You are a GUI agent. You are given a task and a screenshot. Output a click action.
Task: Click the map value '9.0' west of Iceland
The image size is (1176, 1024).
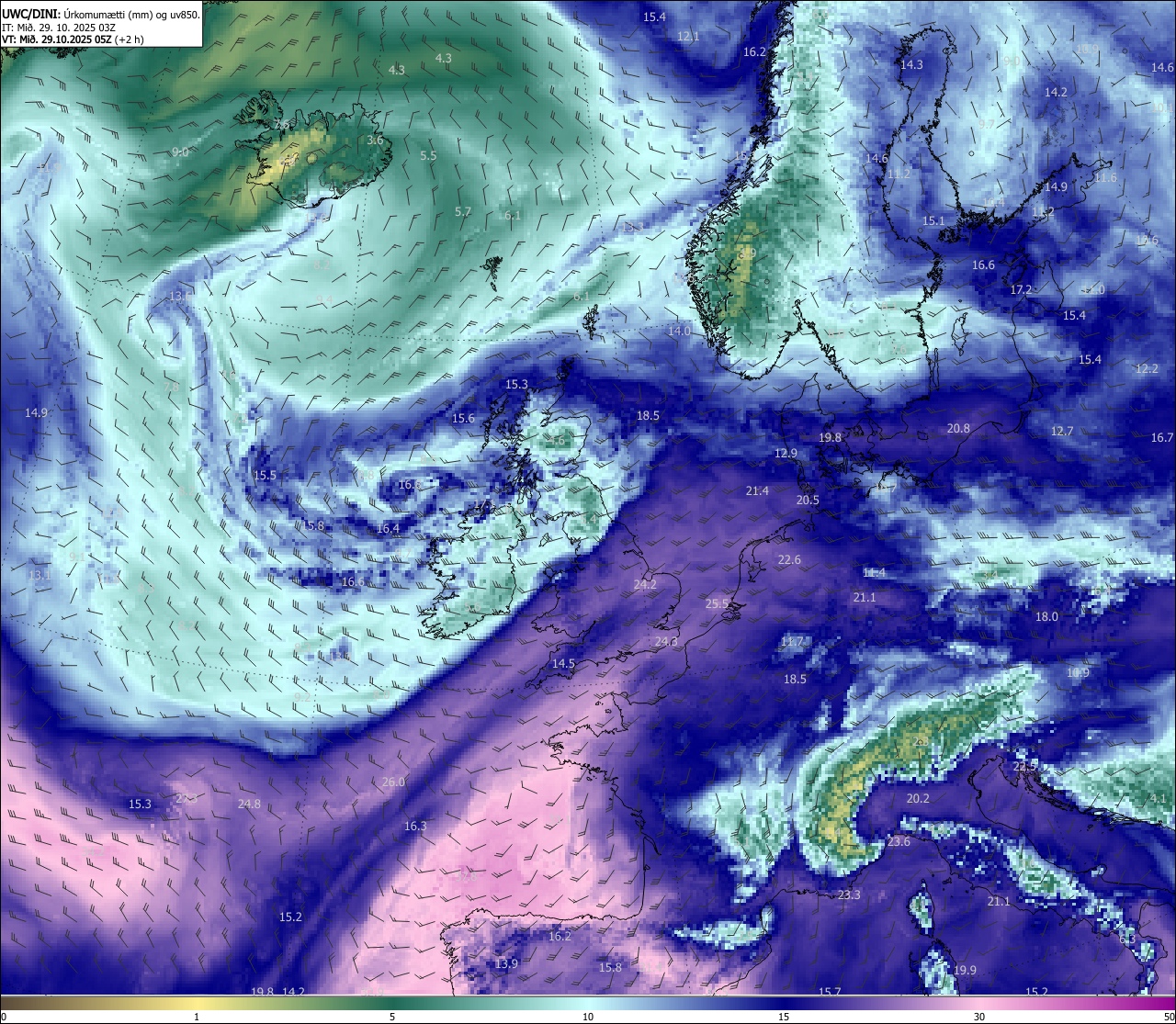point(180,152)
